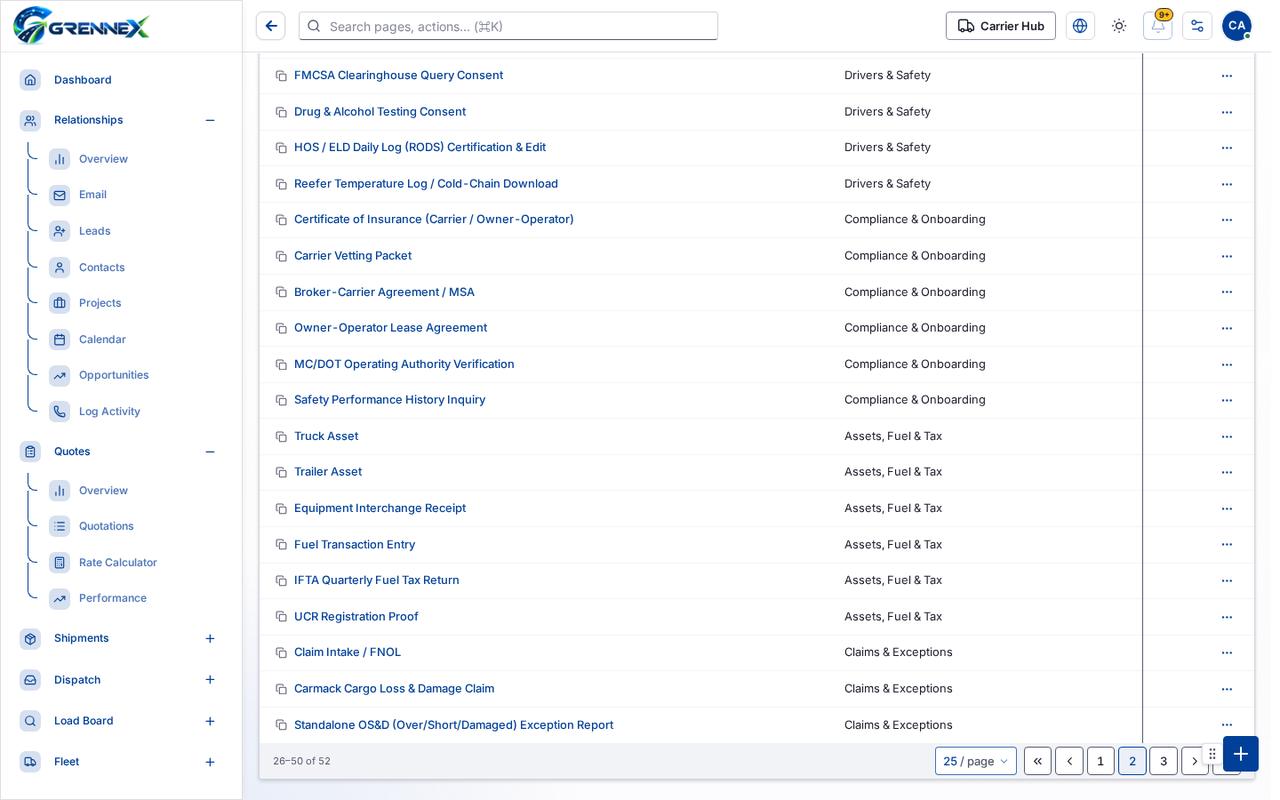Viewport: 1280px width, 800px height.
Task: Open the Calendar icon under Relationships
Action: click(x=60, y=340)
